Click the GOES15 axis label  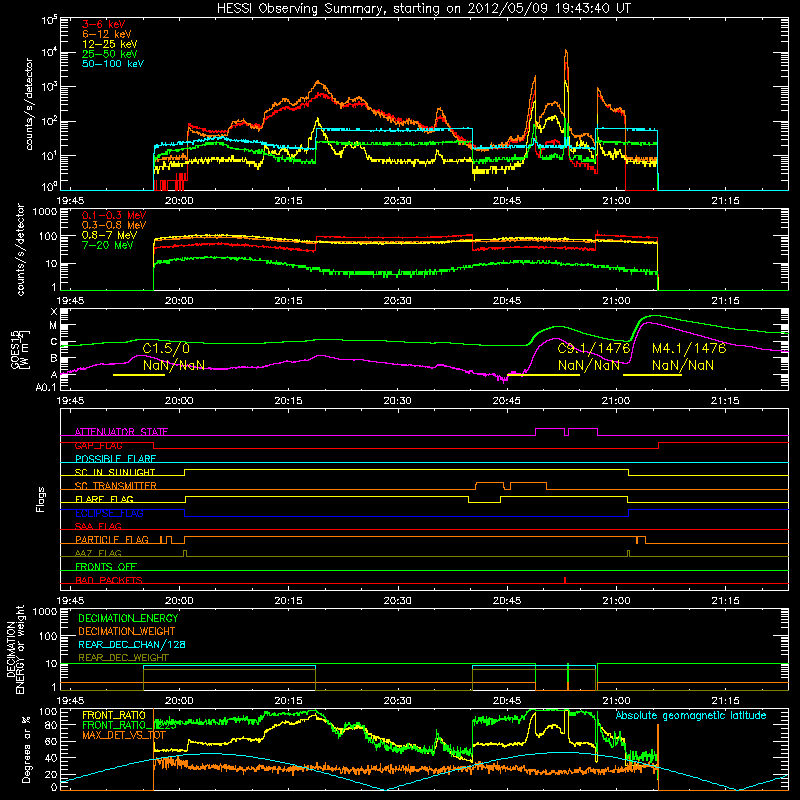[x=15, y=348]
